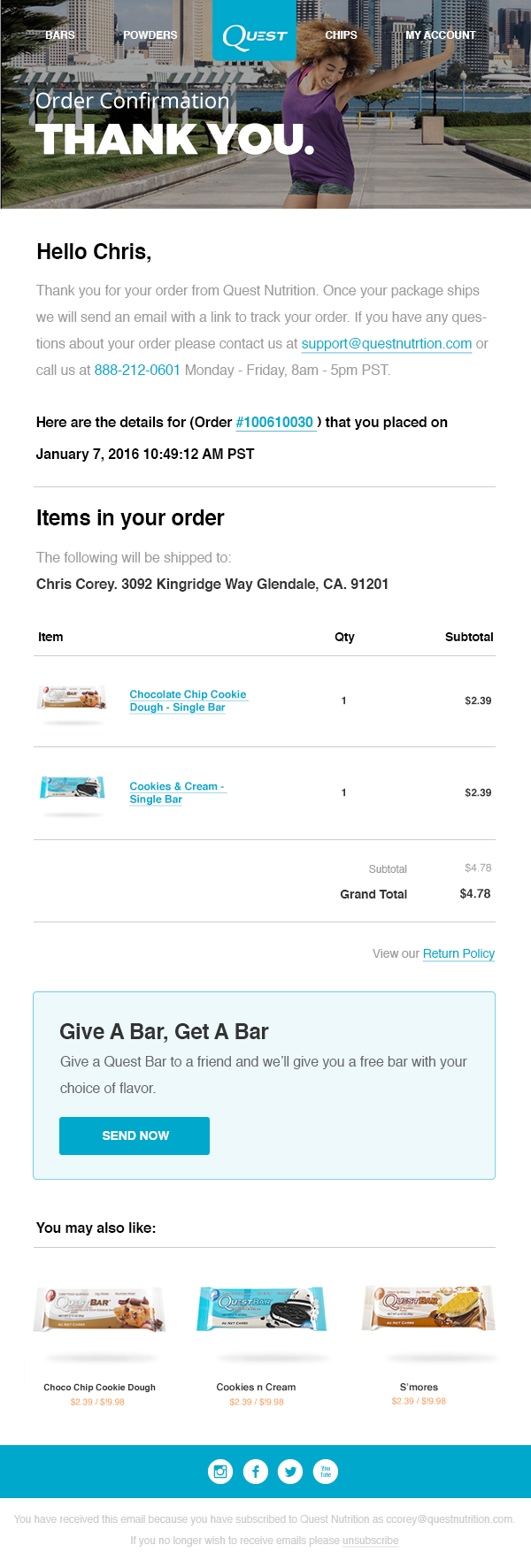Open Cookies & Cream Single Bar link

[176, 792]
